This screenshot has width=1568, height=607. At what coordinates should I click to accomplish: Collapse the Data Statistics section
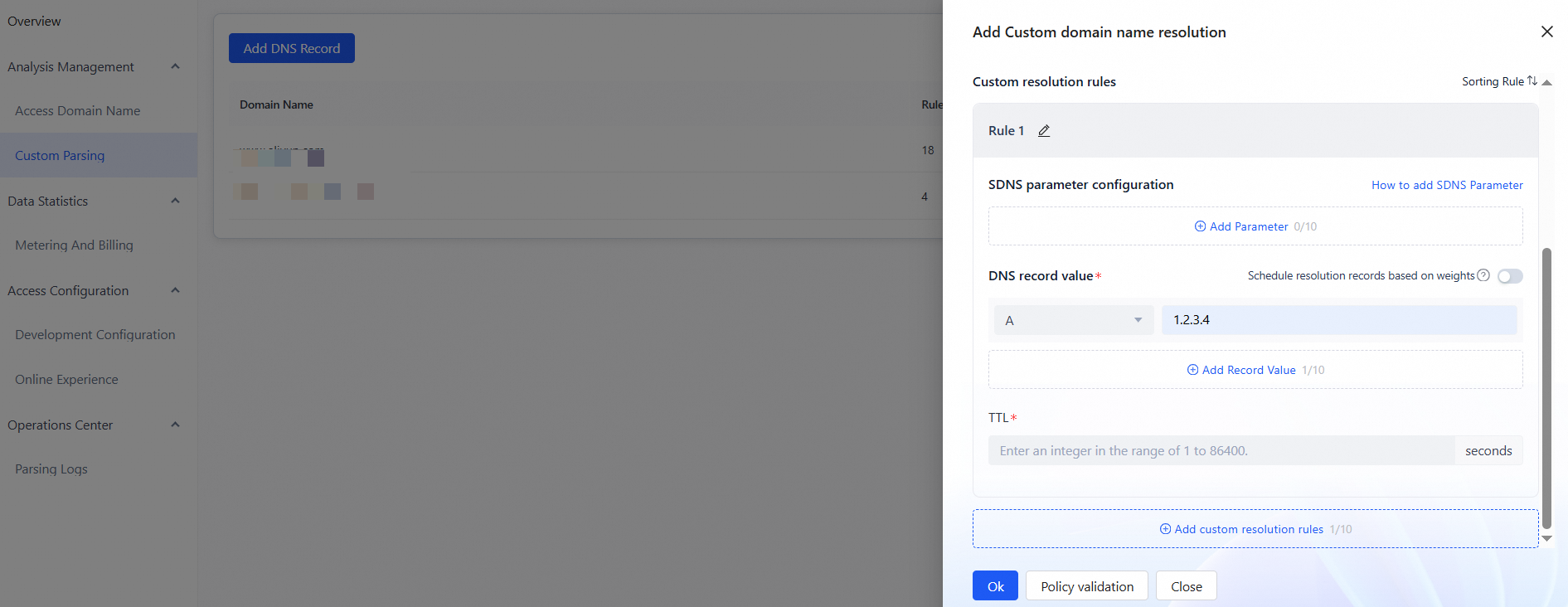pos(175,201)
